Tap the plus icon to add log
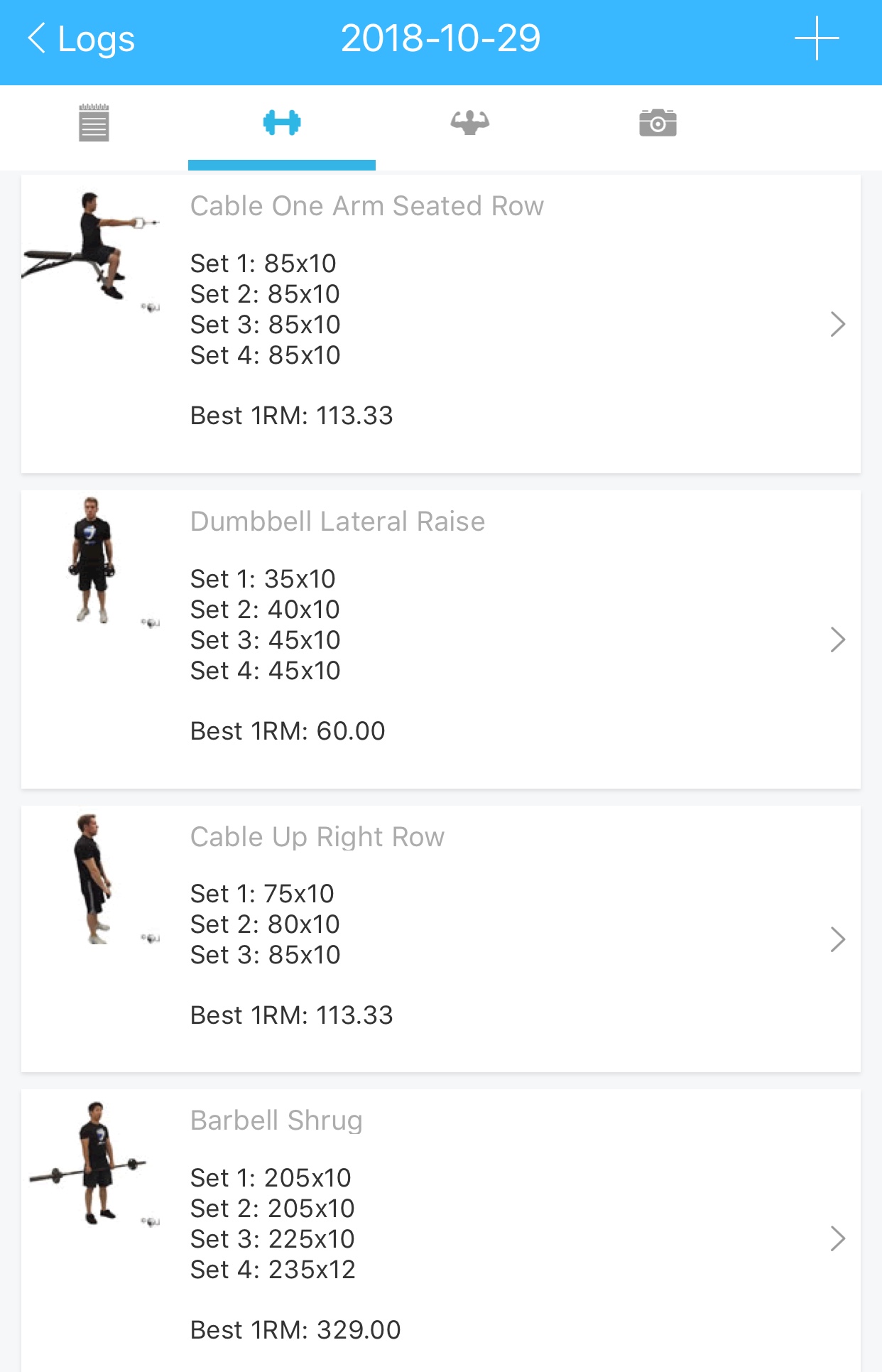This screenshot has height=1372, width=882. tap(817, 38)
